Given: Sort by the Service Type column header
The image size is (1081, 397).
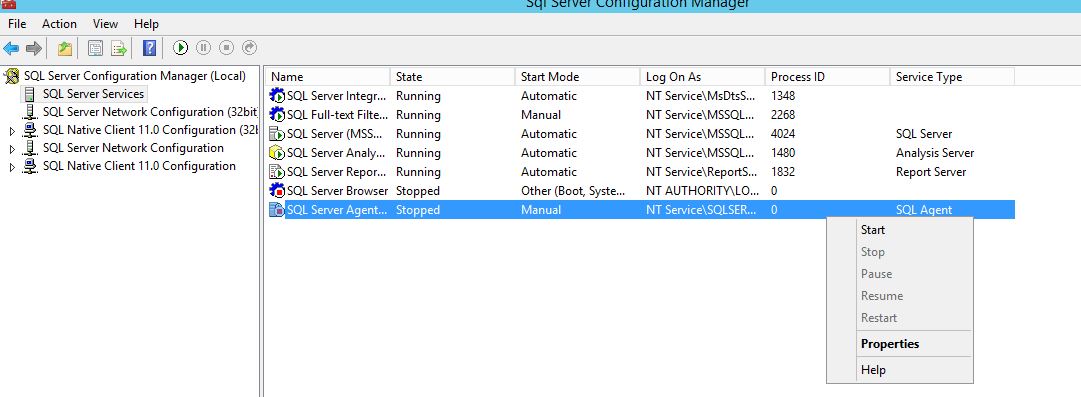Looking at the screenshot, I should pyautogui.click(x=952, y=77).
